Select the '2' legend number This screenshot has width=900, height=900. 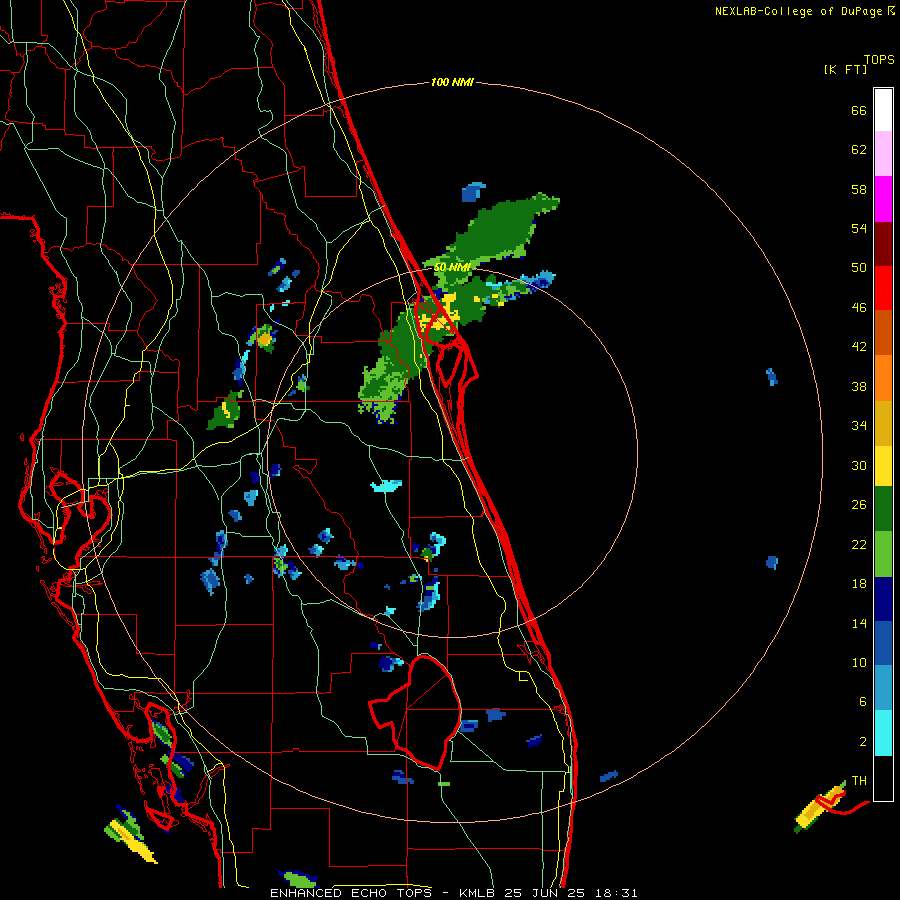click(863, 742)
